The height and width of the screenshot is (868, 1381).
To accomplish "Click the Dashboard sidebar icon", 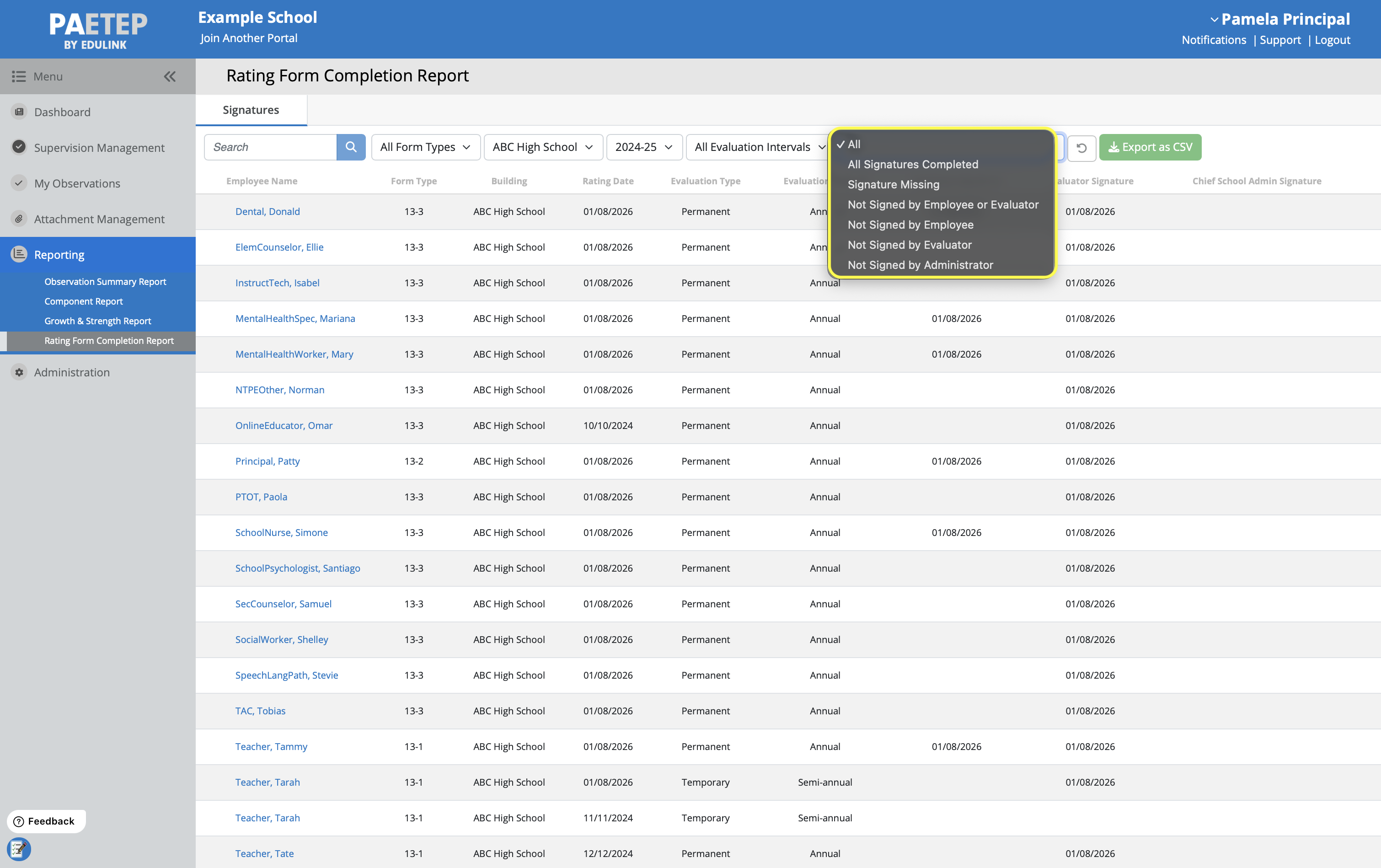I will pos(19,112).
